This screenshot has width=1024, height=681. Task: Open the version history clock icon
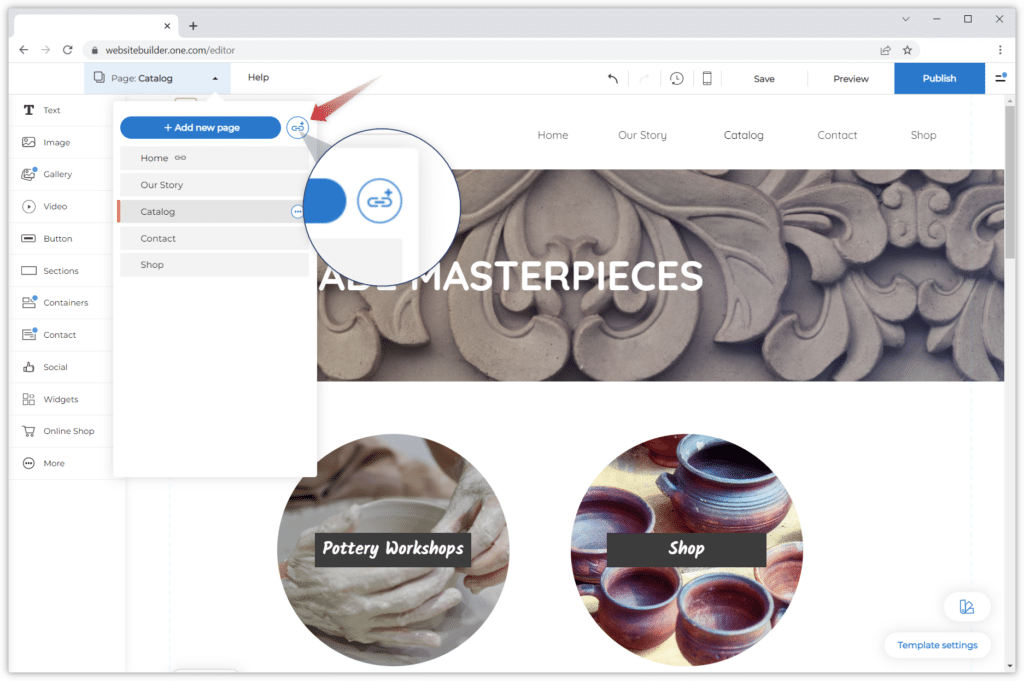coord(677,79)
